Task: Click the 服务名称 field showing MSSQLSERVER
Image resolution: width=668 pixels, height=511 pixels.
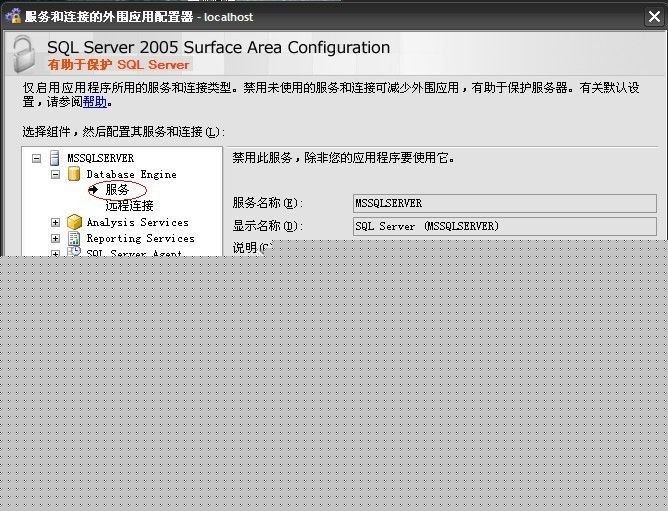Action: [505, 203]
